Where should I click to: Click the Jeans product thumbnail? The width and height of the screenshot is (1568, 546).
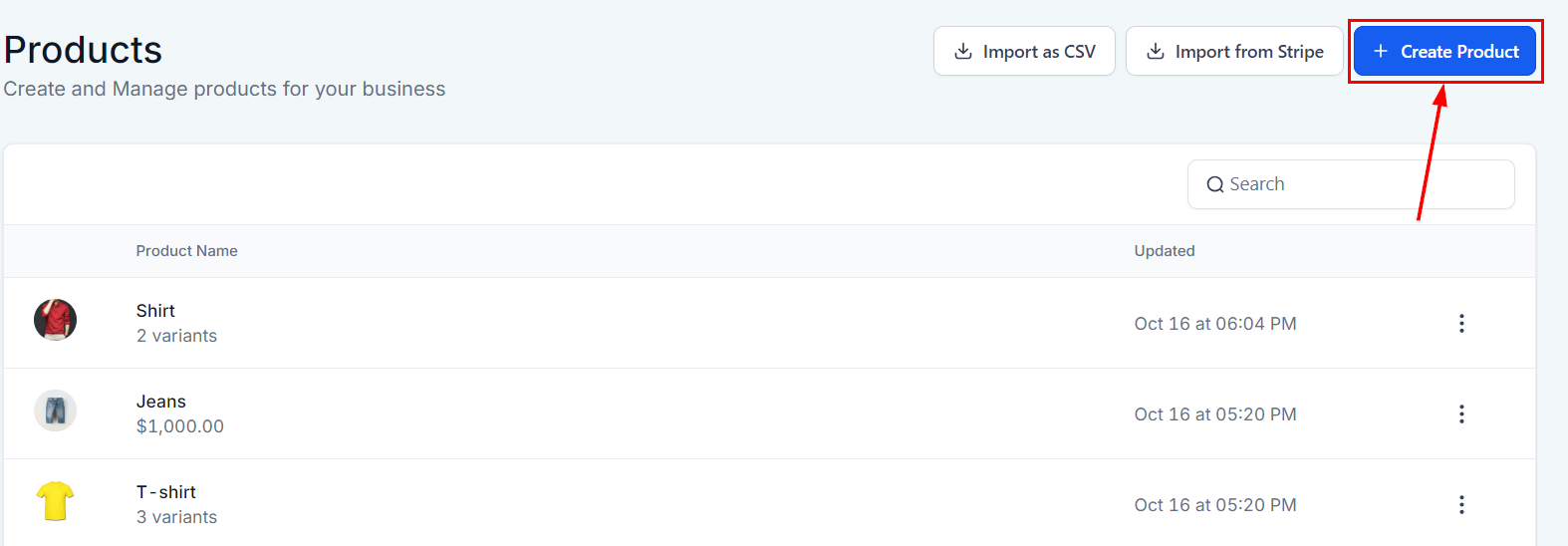[55, 410]
